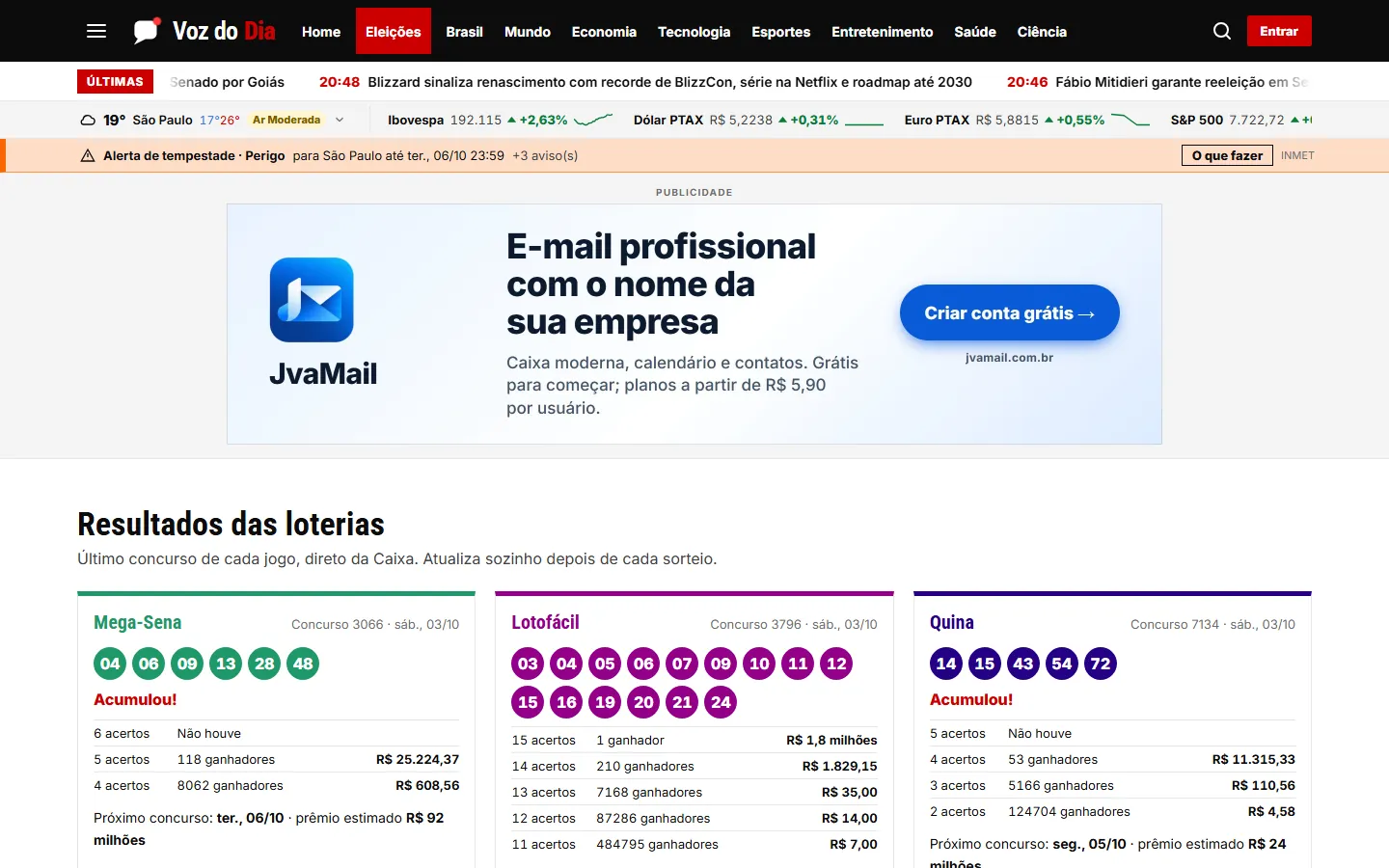Click the +3 aviso(s) link
The image size is (1389, 868).
click(545, 155)
